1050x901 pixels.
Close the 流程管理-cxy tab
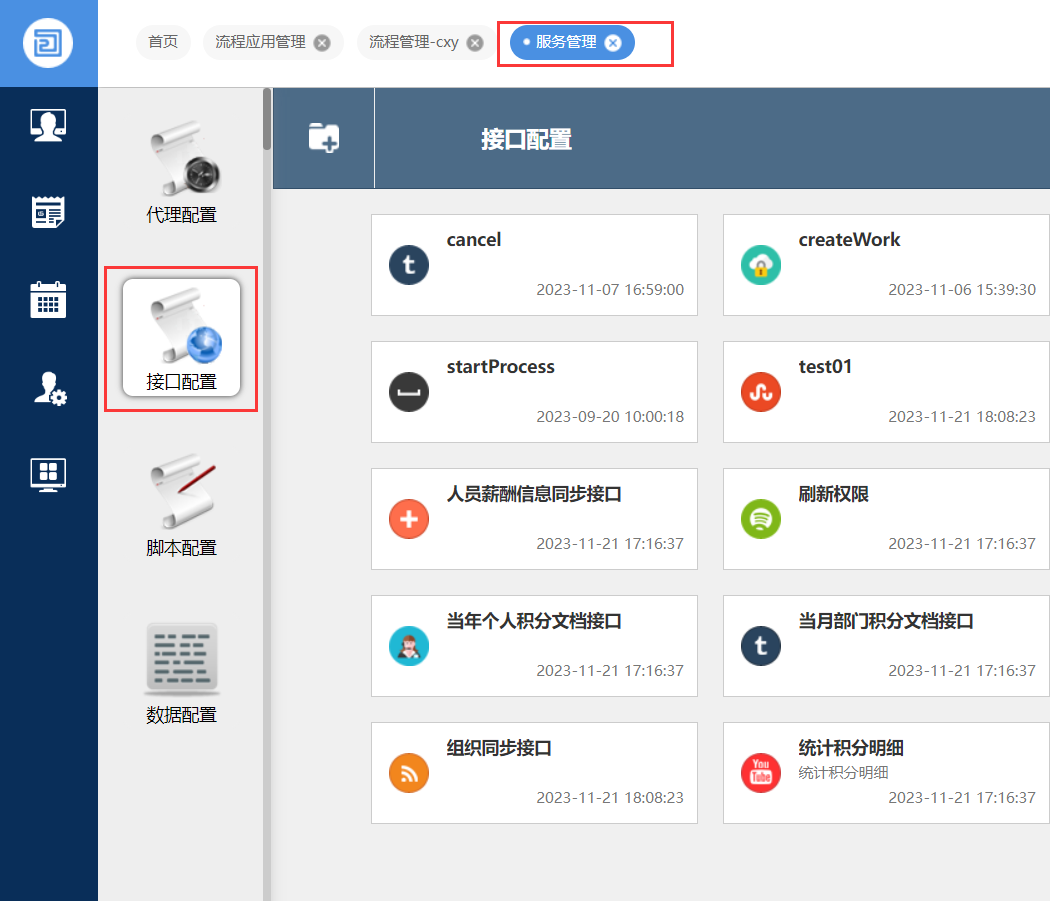tap(475, 43)
